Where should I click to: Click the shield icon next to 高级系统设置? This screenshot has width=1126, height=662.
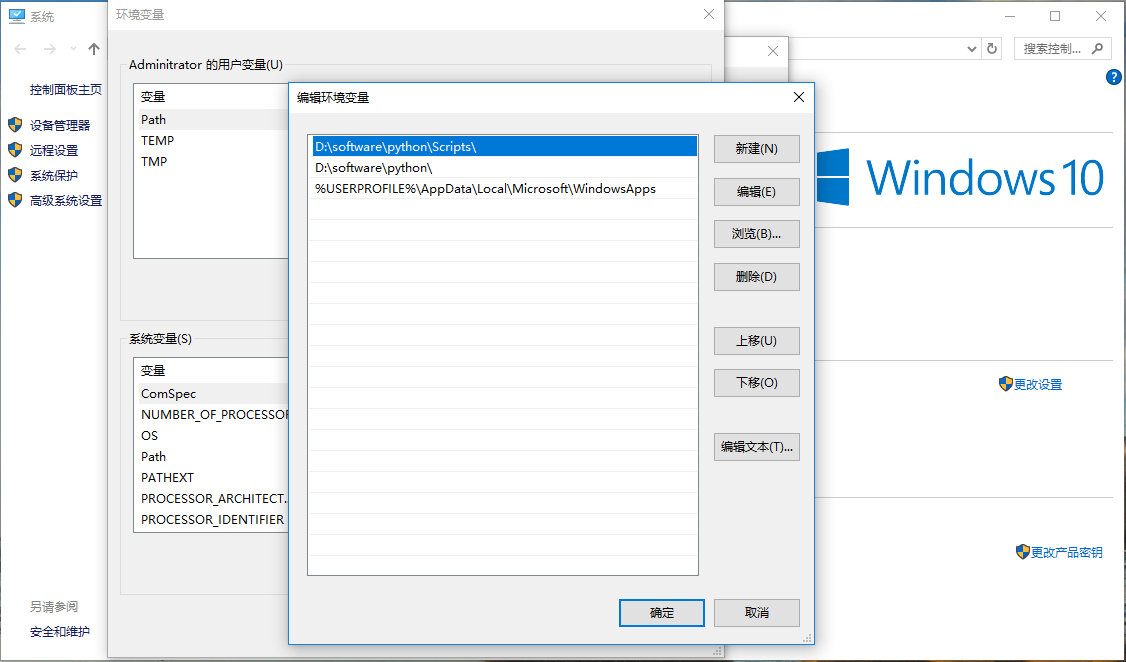[x=15, y=200]
